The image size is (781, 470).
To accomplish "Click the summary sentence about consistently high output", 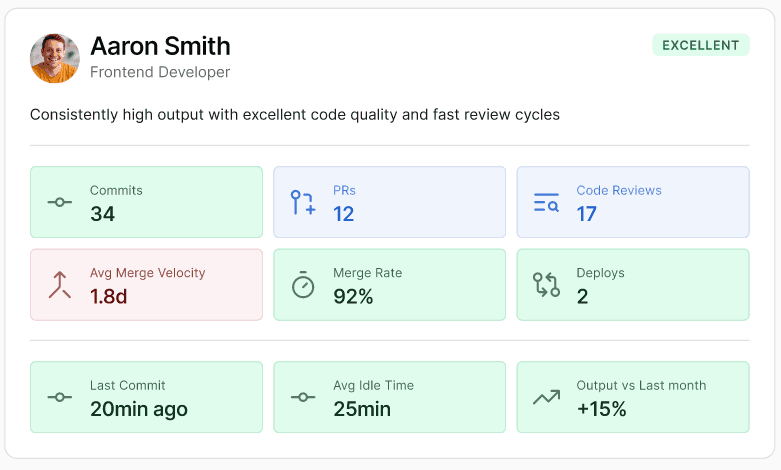I will 295,115.
